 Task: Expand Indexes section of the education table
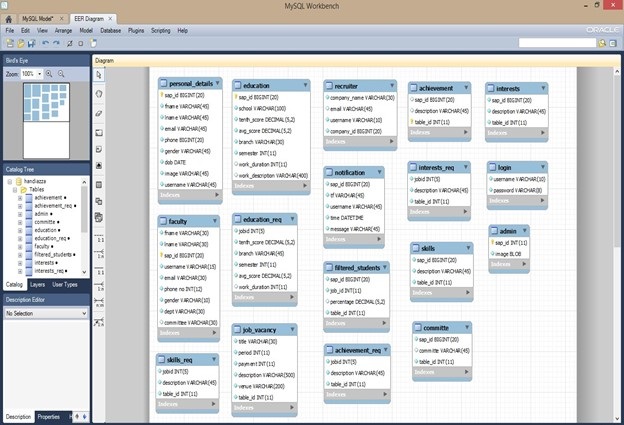[305, 186]
